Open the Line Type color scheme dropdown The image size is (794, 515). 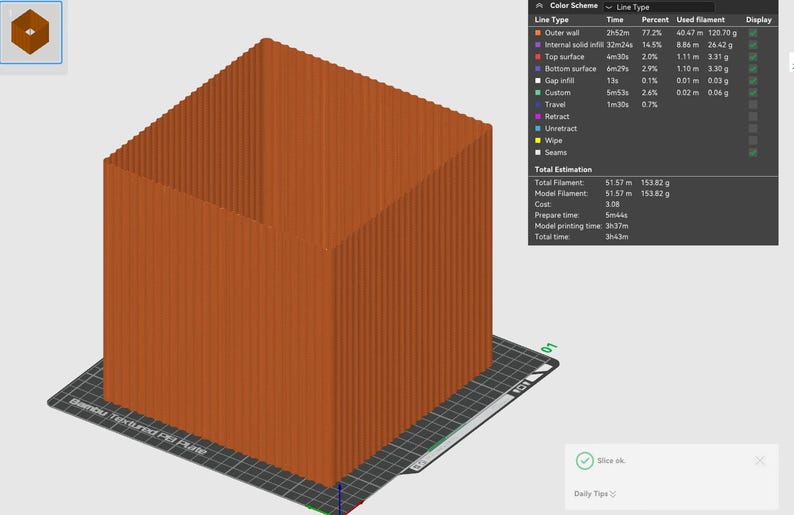(659, 7)
